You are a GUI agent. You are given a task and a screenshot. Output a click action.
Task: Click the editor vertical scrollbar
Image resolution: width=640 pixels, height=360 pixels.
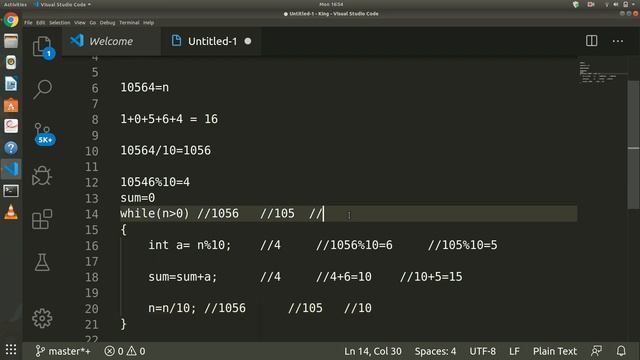pyautogui.click(x=633, y=145)
